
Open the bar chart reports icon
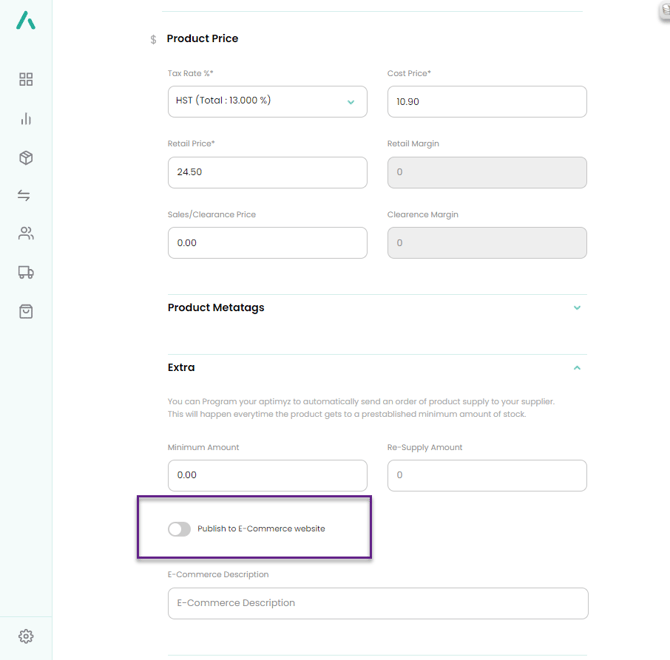[x=26, y=119]
